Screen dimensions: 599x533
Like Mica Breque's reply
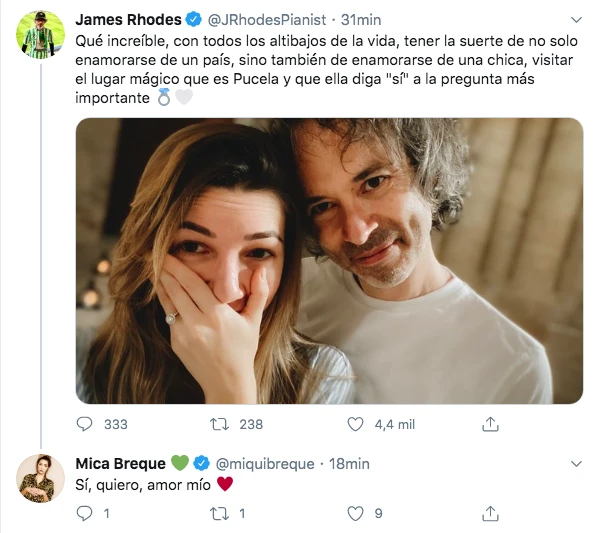(x=355, y=513)
